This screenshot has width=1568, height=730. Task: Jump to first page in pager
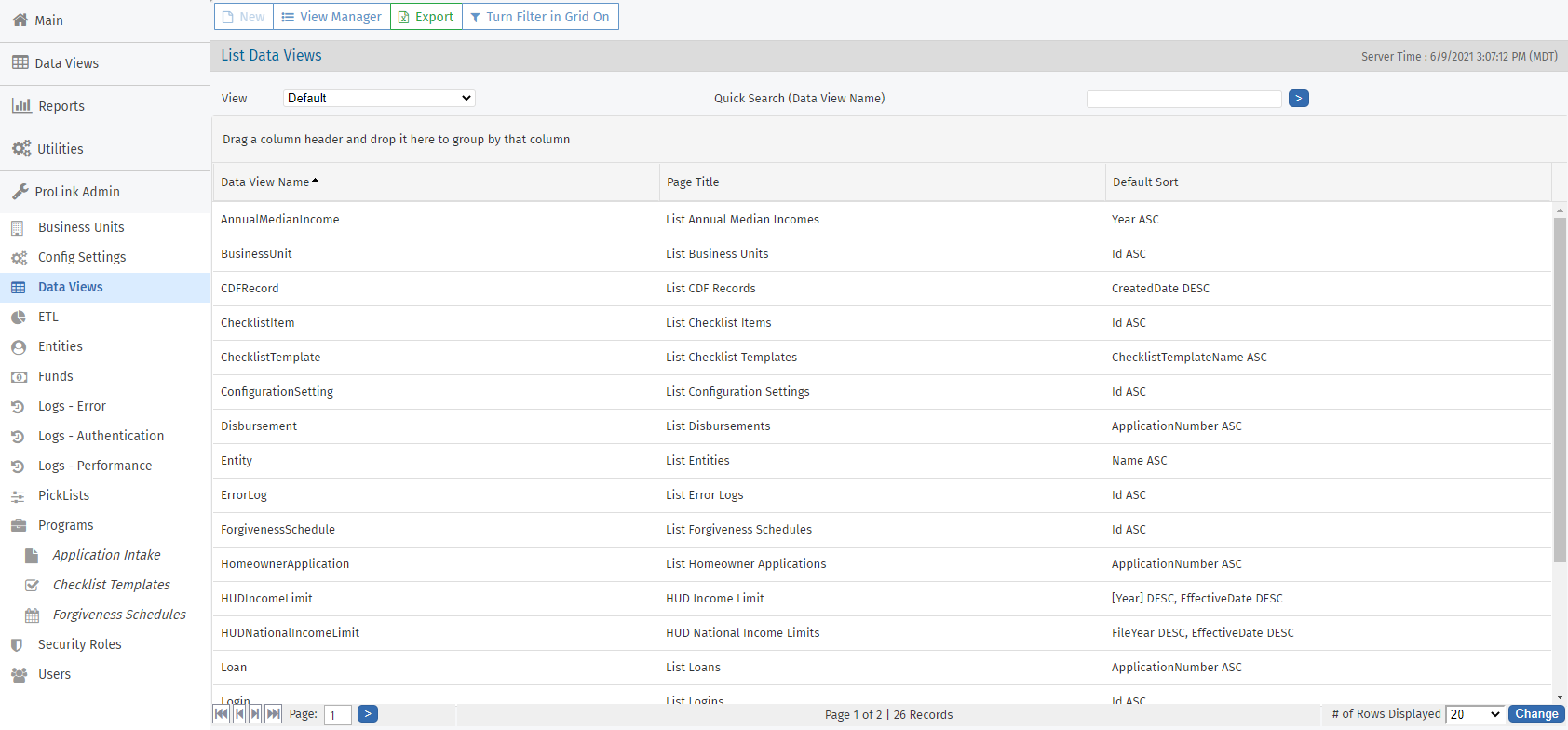click(x=221, y=714)
